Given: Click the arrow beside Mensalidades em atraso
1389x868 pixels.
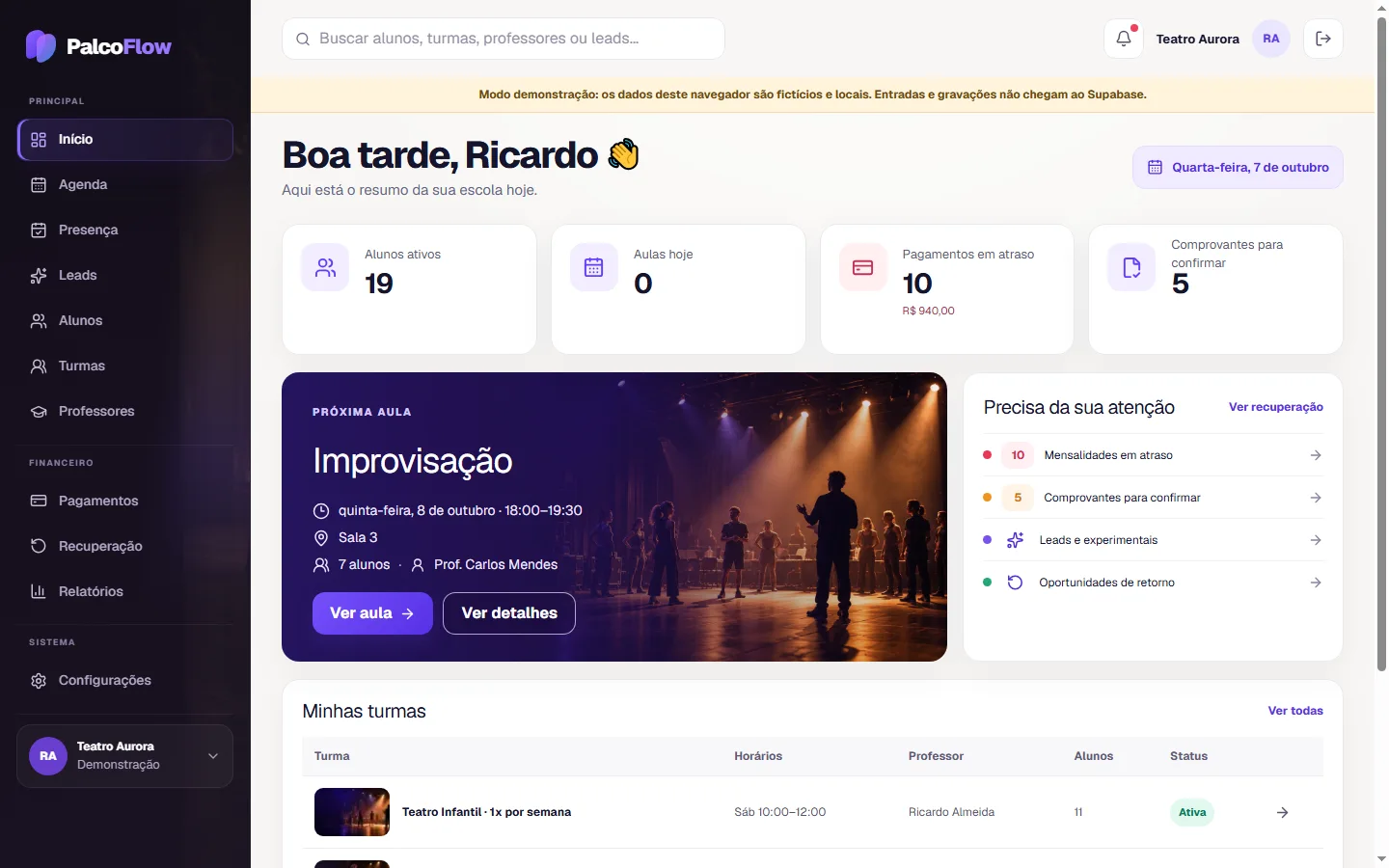Looking at the screenshot, I should (1316, 455).
